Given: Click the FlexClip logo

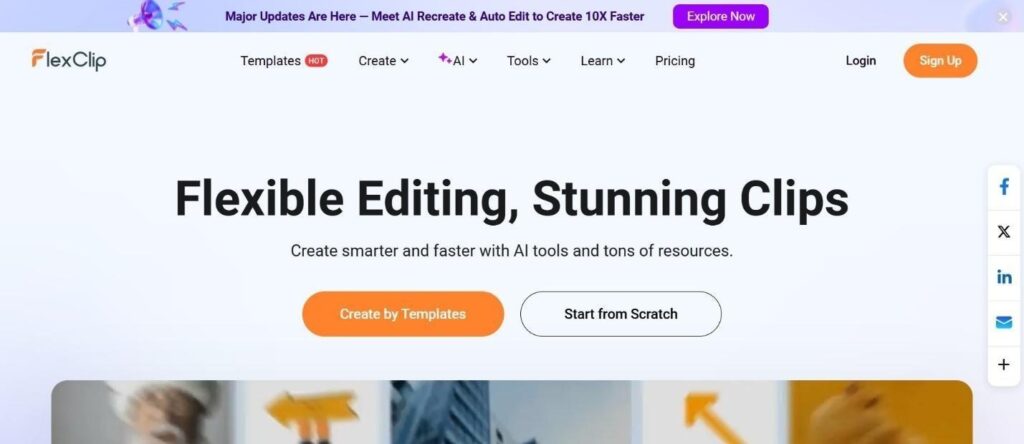Looking at the screenshot, I should coord(69,60).
